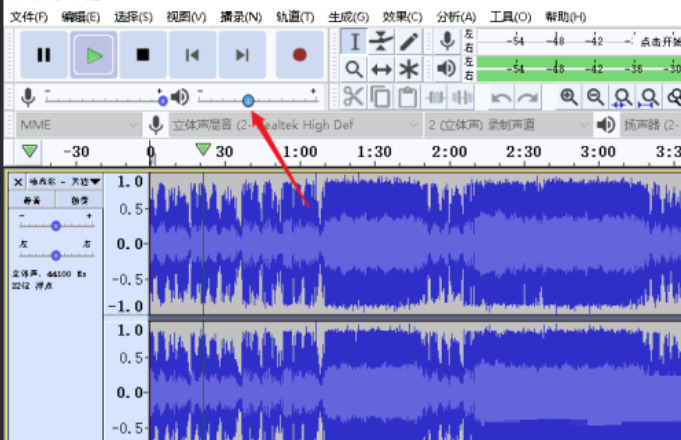The width and height of the screenshot is (681, 440).
Task: Open the recording meter microphone icon
Action: pyautogui.click(x=447, y=41)
